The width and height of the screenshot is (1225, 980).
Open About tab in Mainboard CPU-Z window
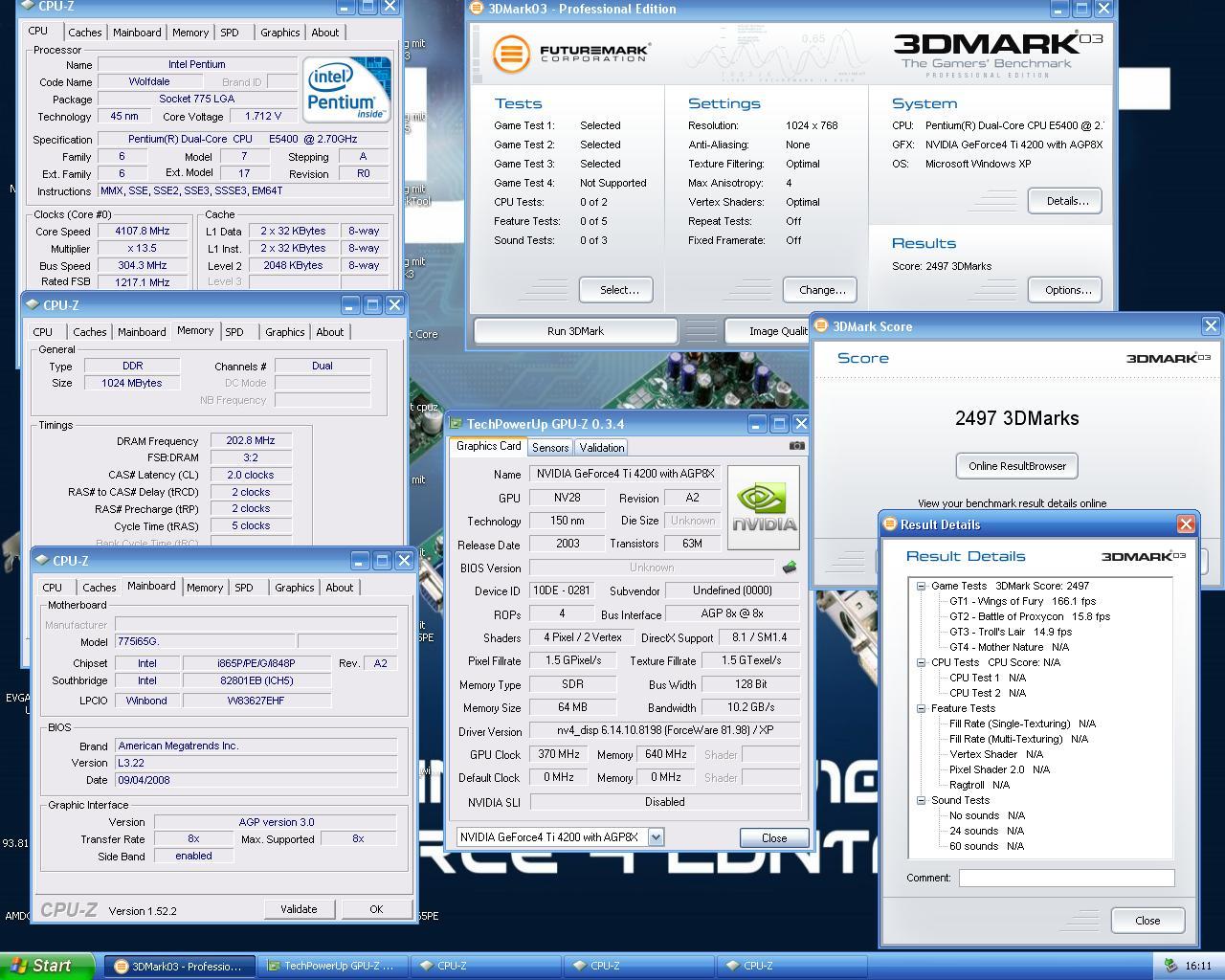point(340,588)
